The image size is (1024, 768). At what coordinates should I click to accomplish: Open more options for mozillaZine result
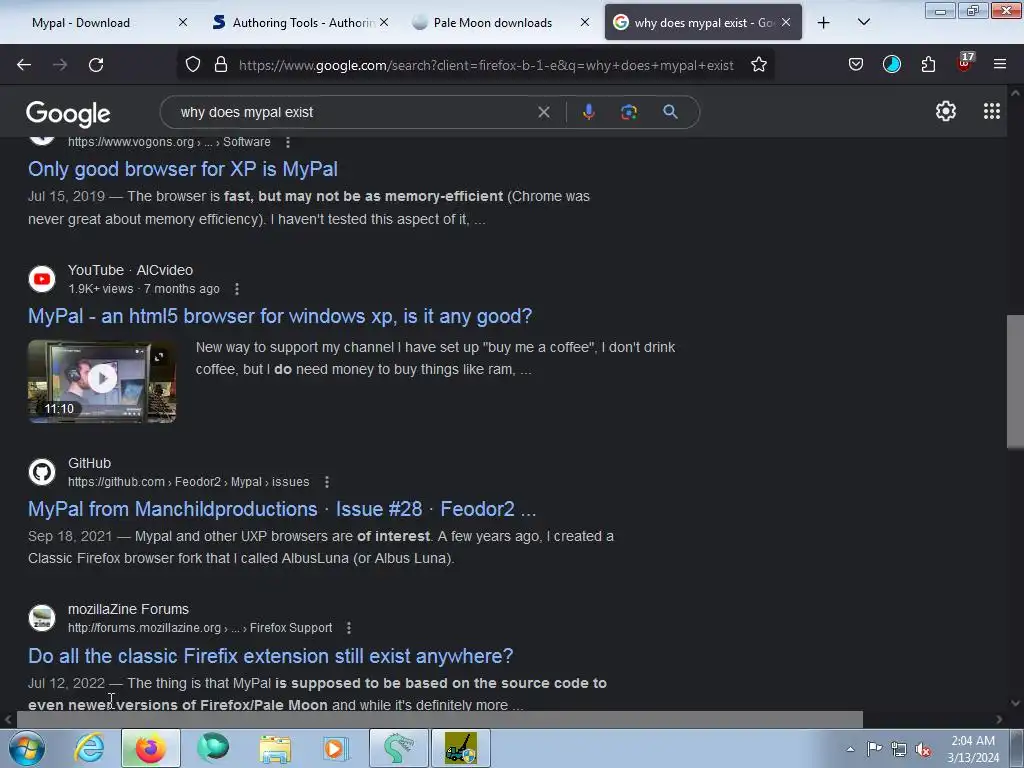pyautogui.click(x=349, y=628)
